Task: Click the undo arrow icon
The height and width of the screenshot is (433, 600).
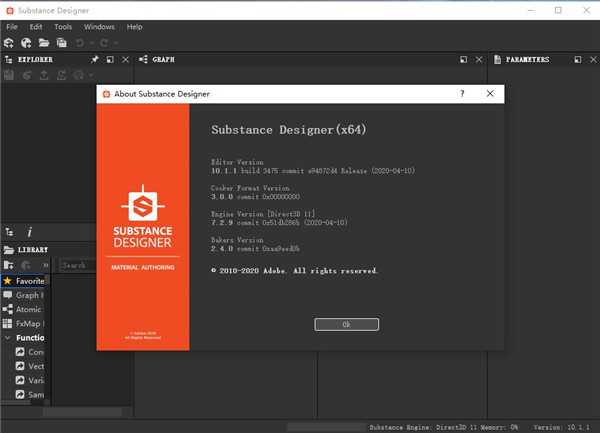Action: [80, 43]
